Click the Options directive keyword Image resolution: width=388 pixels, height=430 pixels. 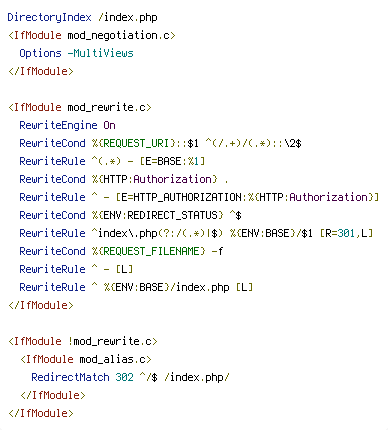40,53
